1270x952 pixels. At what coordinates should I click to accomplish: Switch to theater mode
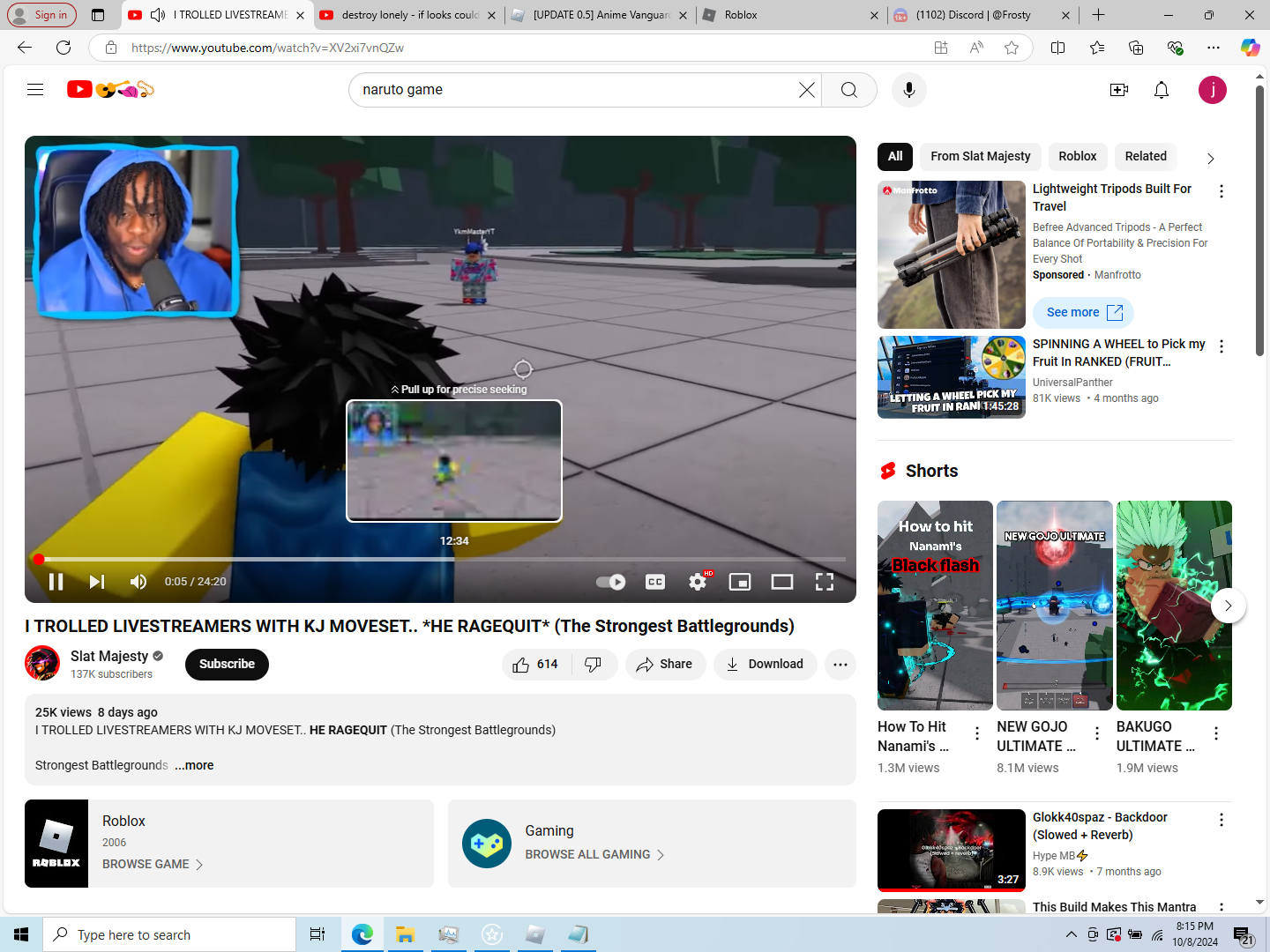[x=782, y=582]
